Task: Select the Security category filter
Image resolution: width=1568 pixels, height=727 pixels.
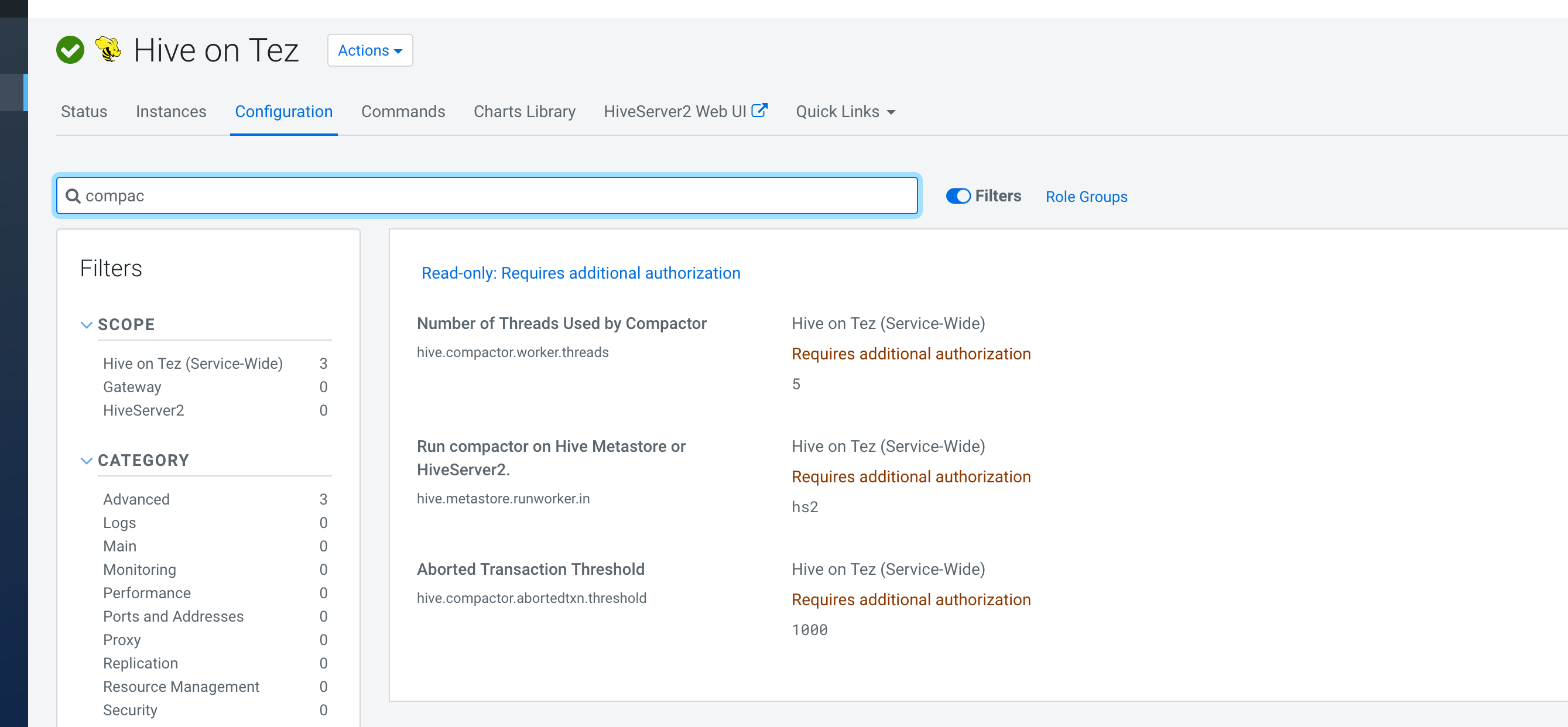Action: point(130,709)
